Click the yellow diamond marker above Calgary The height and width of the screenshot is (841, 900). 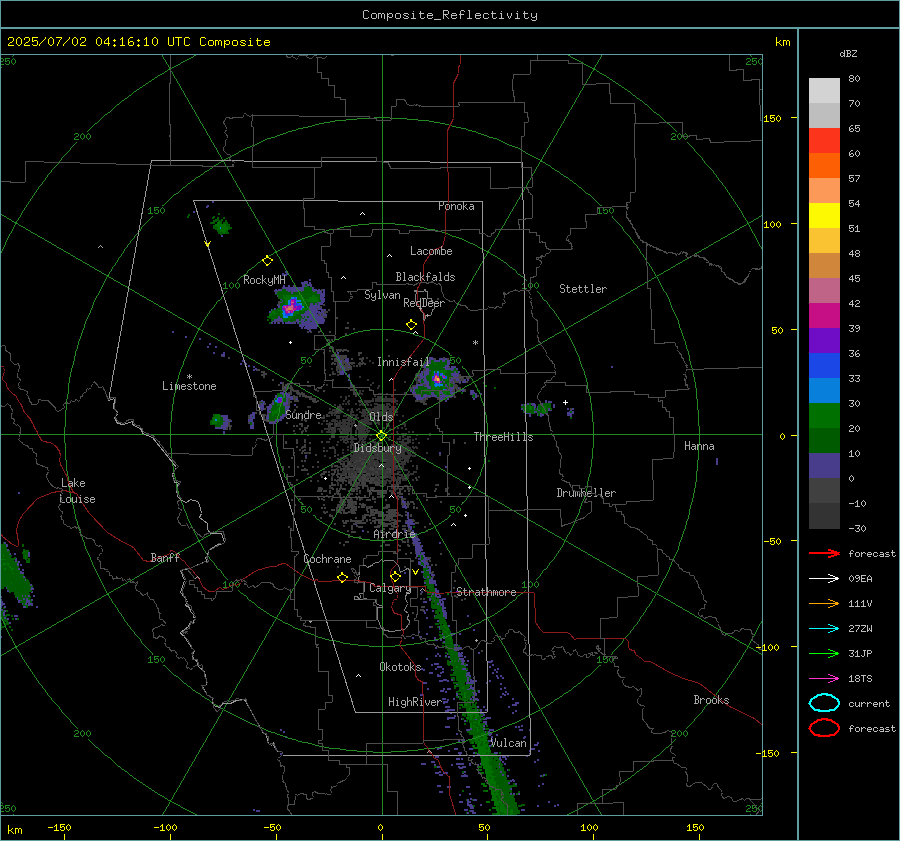[x=395, y=576]
